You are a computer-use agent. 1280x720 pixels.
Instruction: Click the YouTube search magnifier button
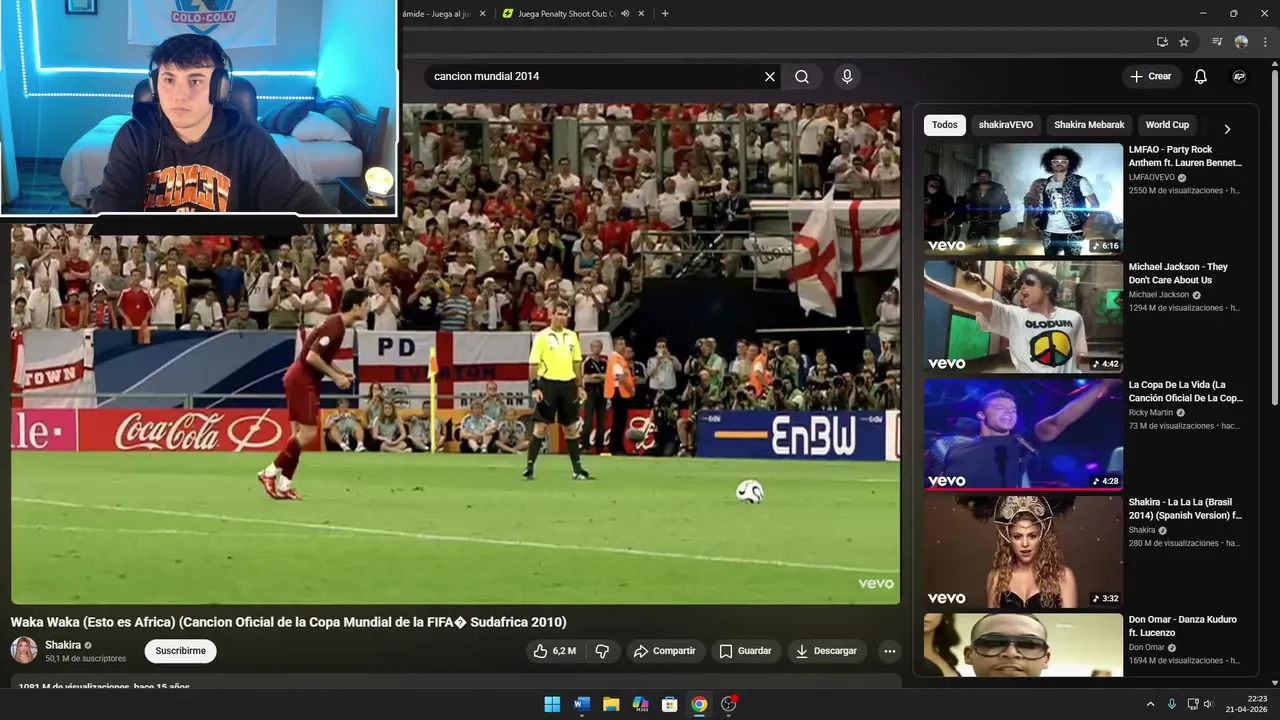click(x=802, y=77)
